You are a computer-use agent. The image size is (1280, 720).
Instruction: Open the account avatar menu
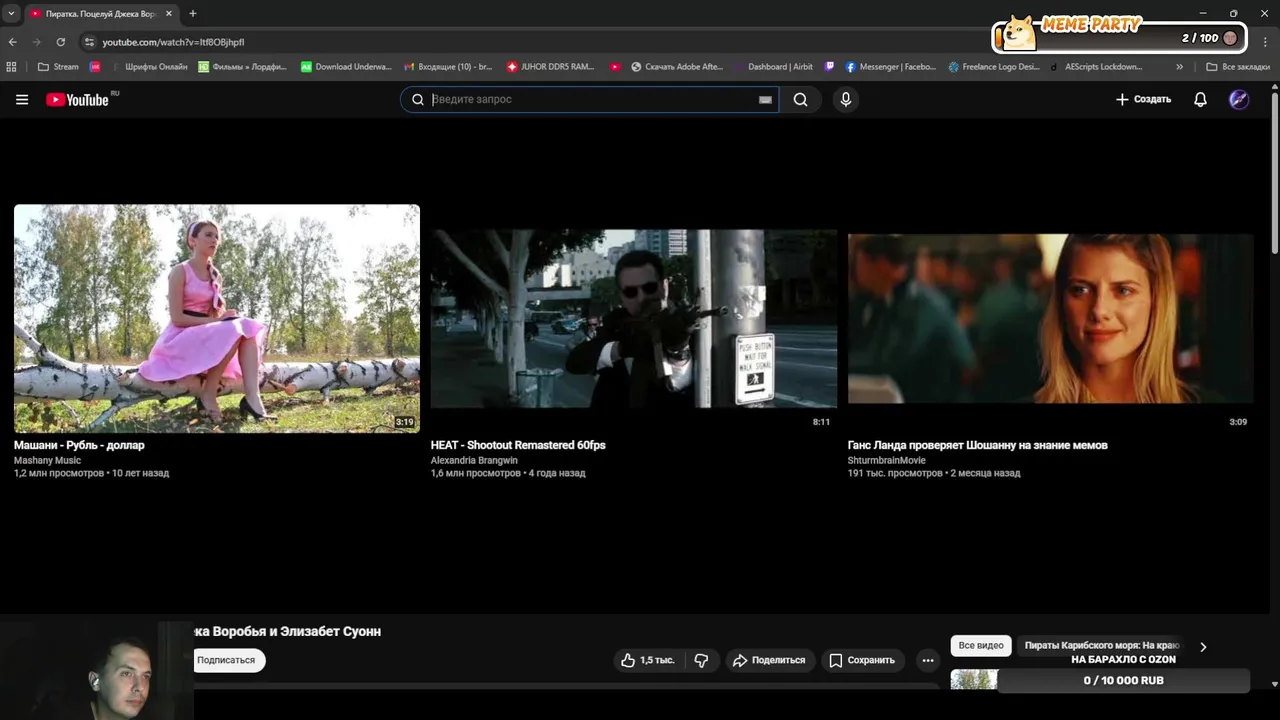coord(1239,99)
